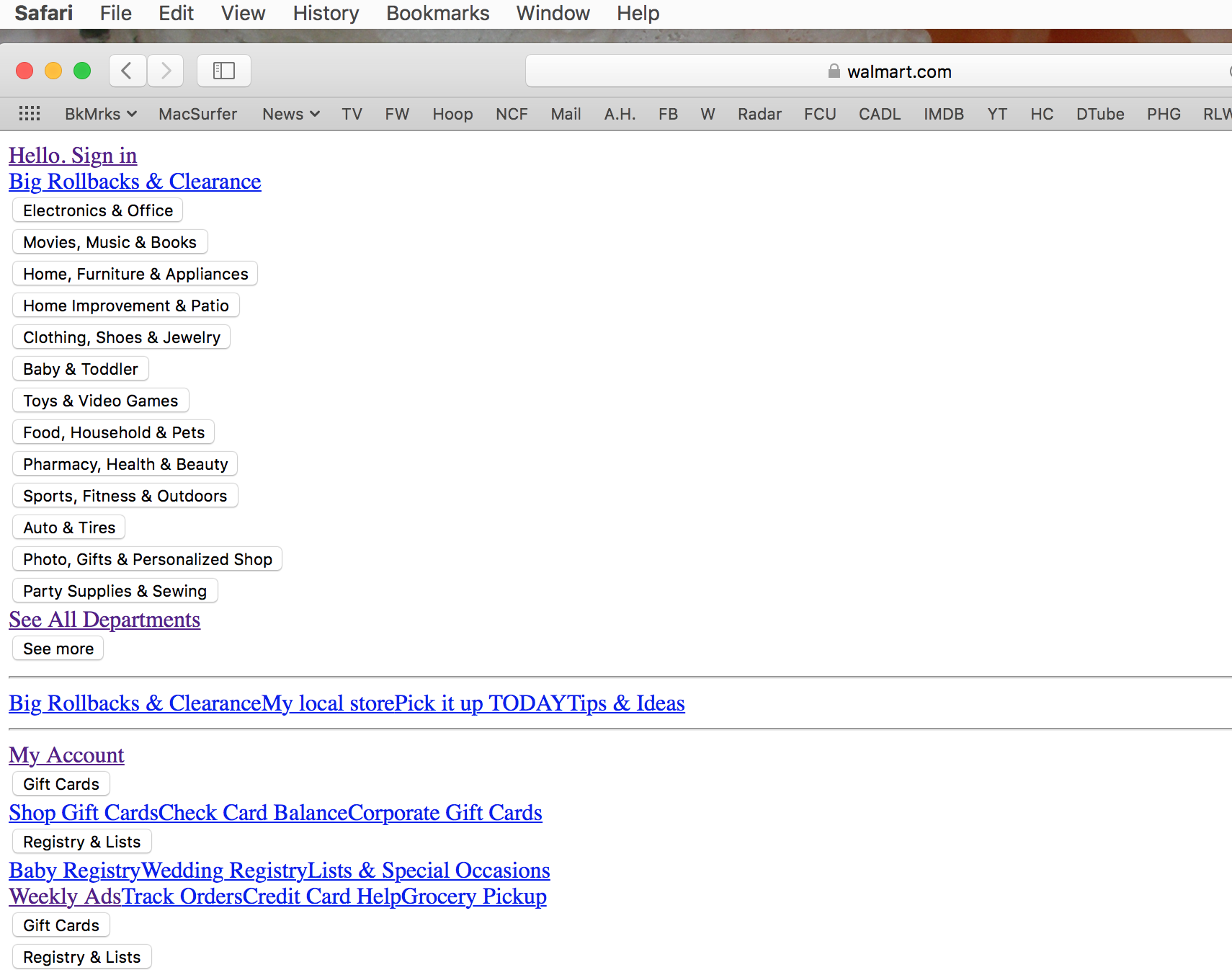Open the FB bookmark
This screenshot has width=1232, height=970.
(669, 114)
